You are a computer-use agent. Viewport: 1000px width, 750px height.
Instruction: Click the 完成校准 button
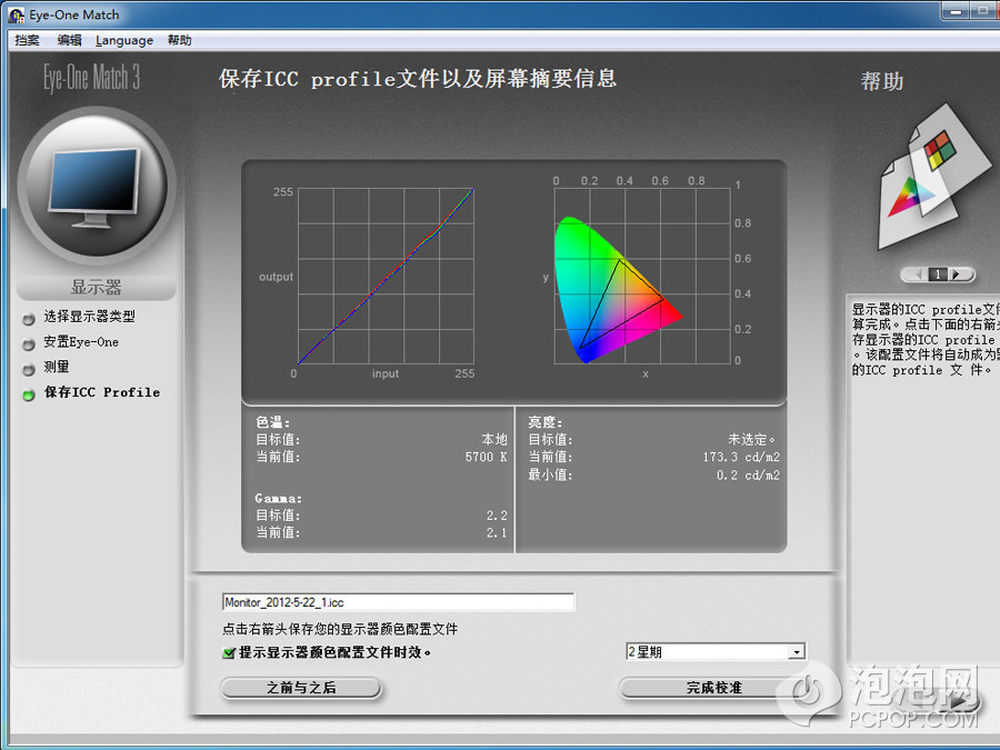click(x=714, y=688)
